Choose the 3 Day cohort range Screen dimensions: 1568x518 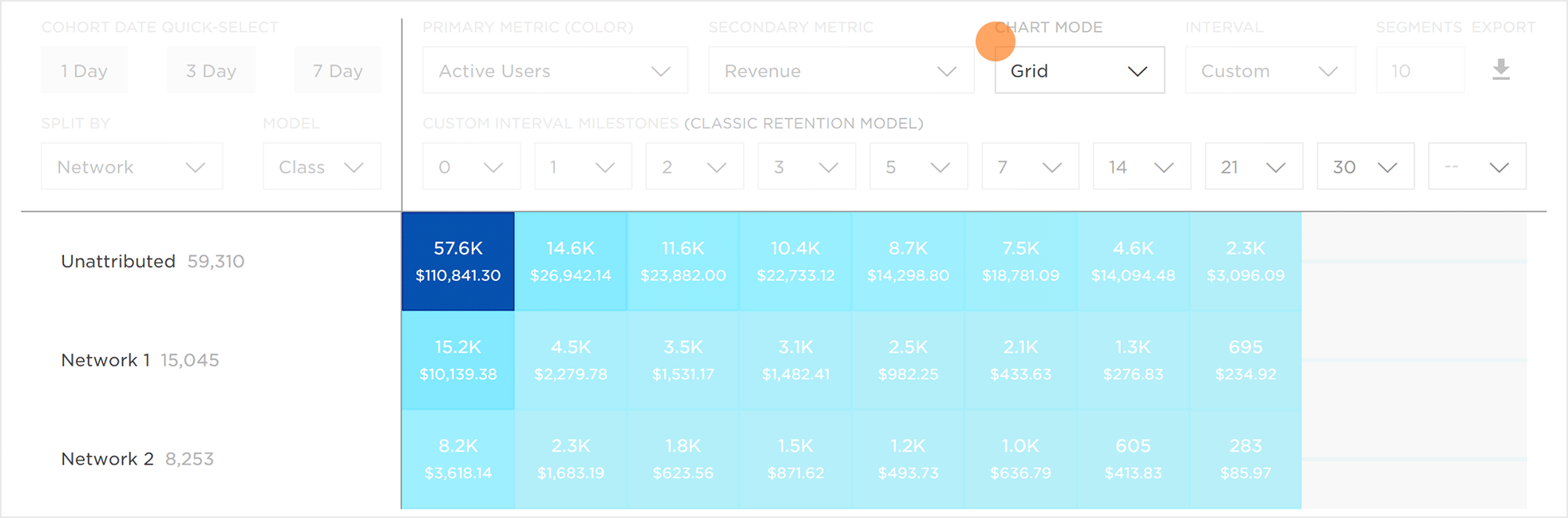coord(211,70)
